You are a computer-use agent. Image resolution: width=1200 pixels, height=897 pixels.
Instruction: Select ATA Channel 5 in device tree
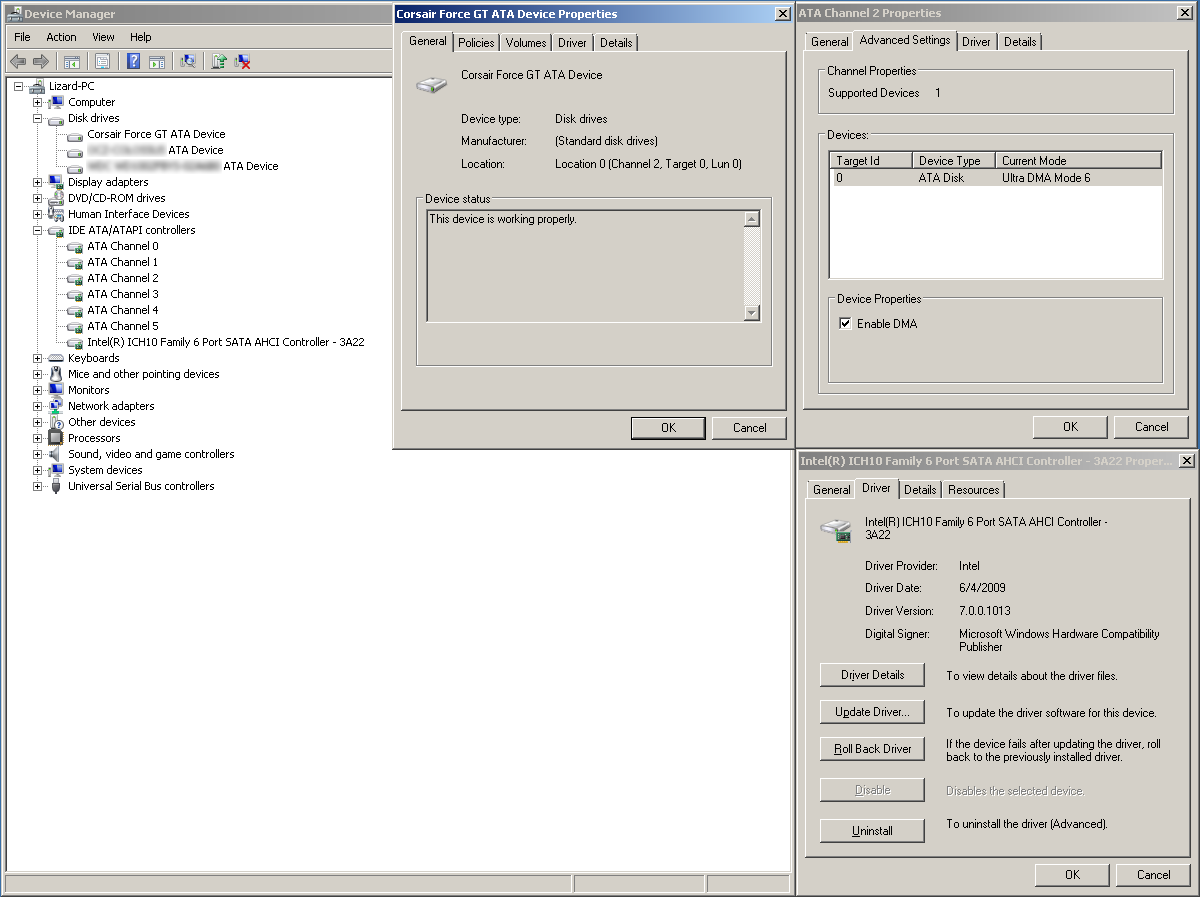tap(123, 326)
